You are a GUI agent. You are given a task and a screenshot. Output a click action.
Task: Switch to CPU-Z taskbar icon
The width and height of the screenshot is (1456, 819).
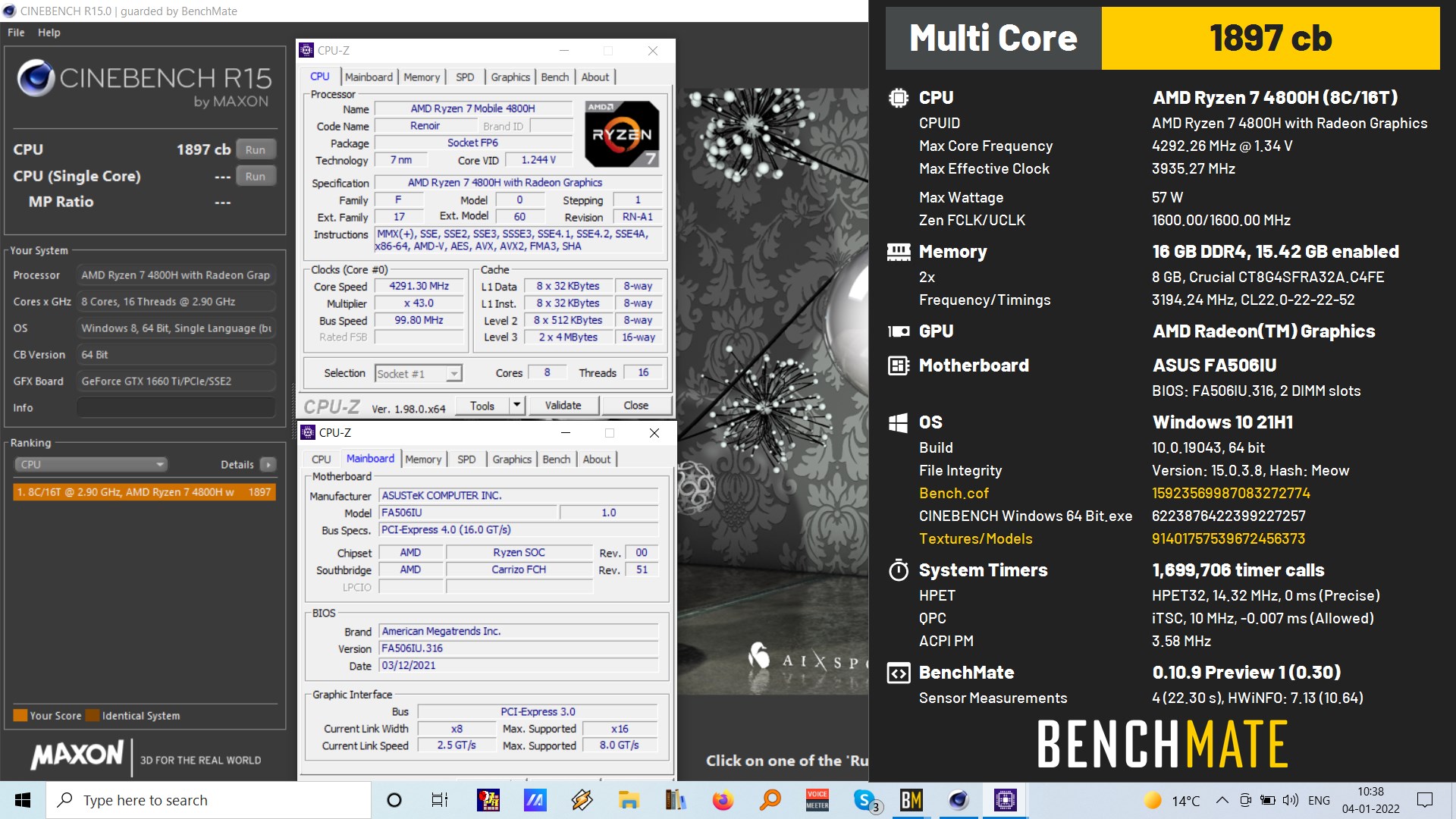[1006, 800]
